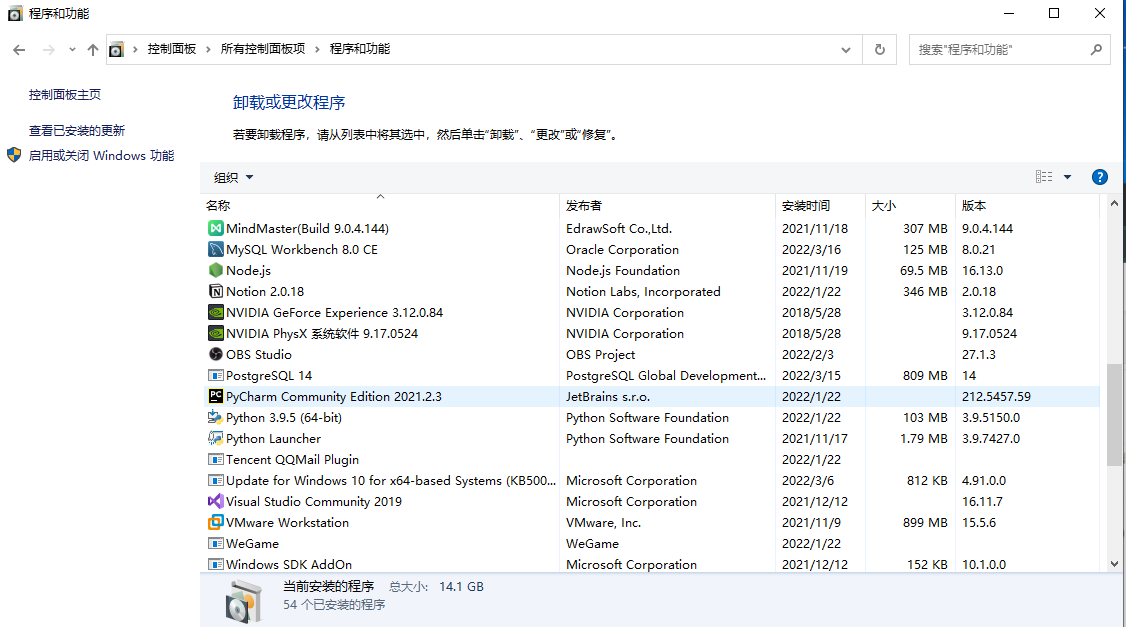Click the Node.js hexagon icon
Screen dimensions: 1126x627
pos(215,270)
